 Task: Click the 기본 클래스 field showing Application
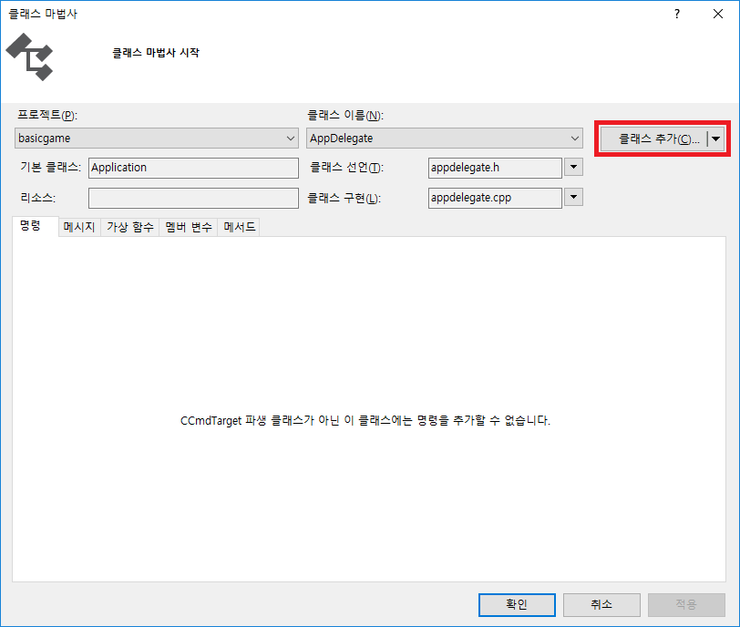(193, 168)
